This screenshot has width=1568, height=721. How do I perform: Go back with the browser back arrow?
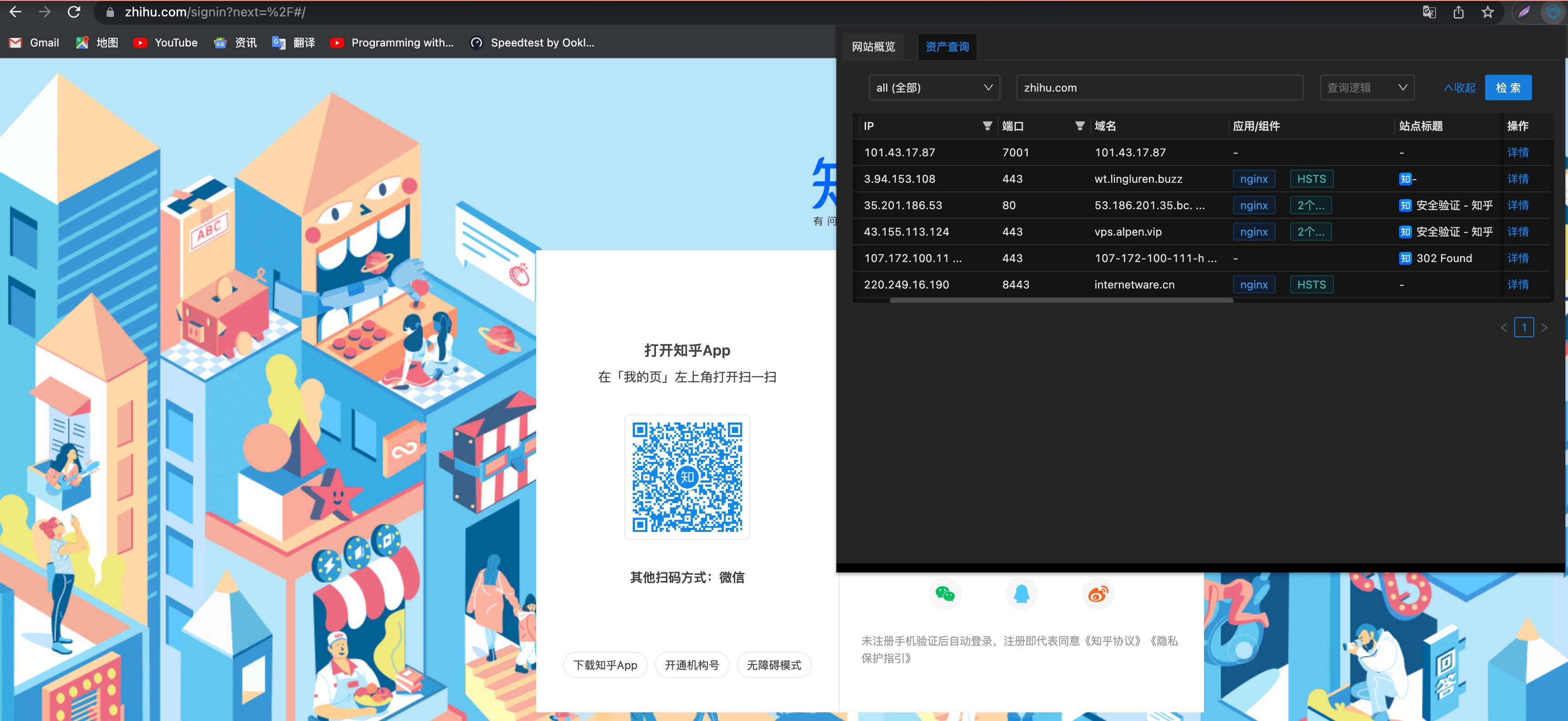(15, 11)
